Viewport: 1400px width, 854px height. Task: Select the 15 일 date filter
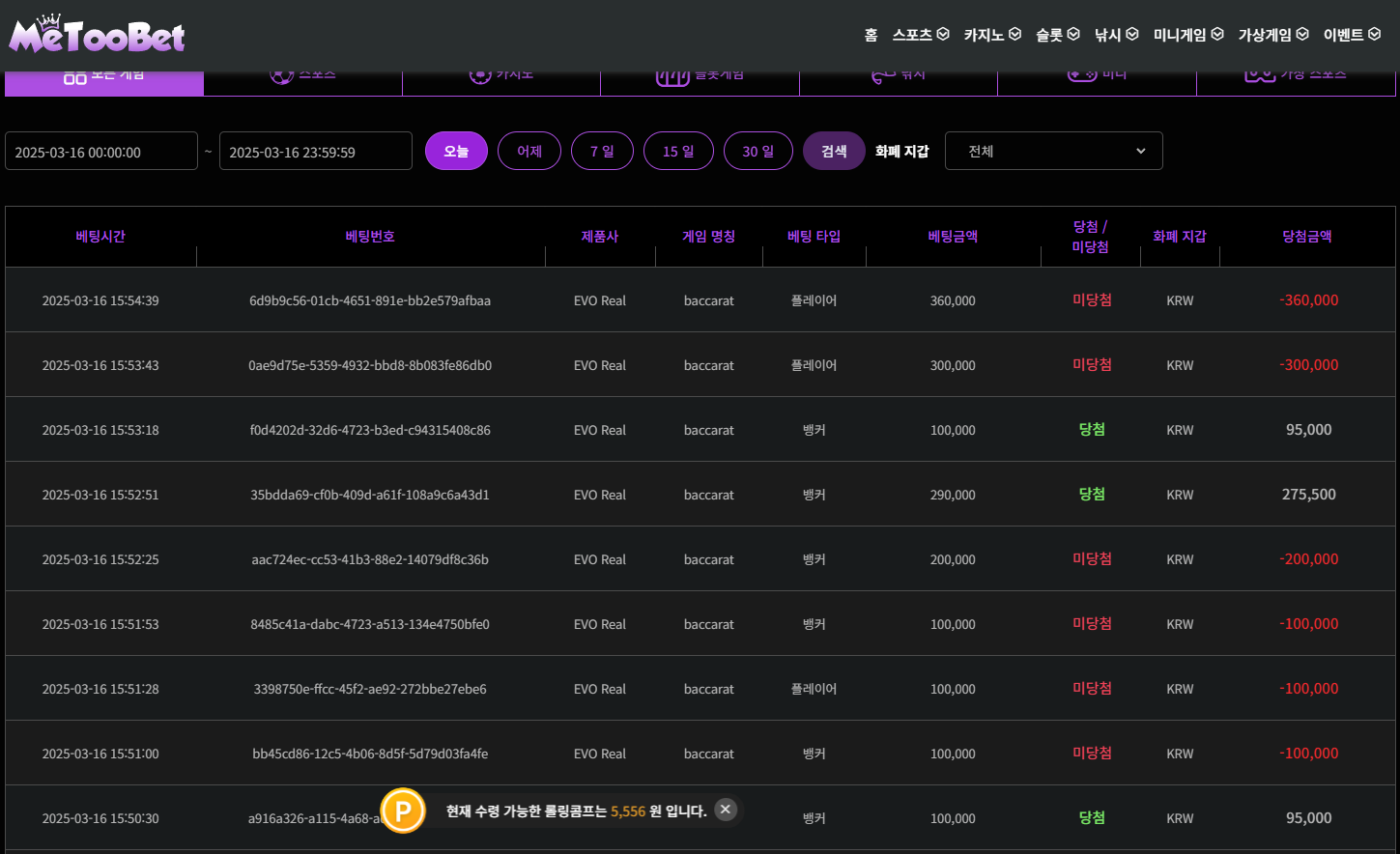(x=678, y=151)
